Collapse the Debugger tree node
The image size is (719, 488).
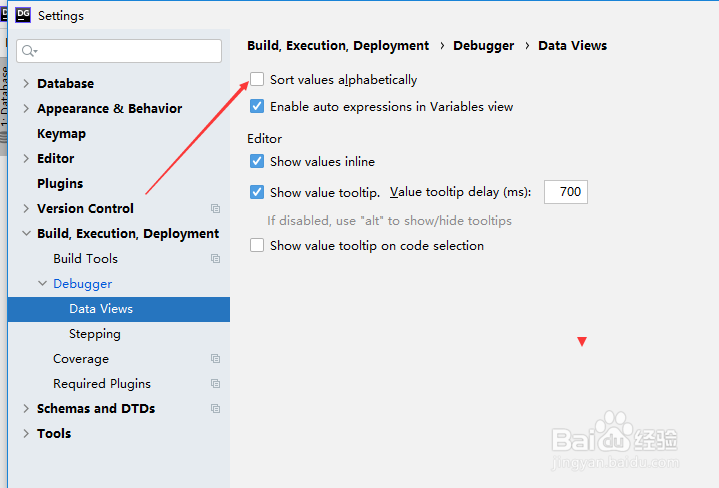(x=42, y=283)
